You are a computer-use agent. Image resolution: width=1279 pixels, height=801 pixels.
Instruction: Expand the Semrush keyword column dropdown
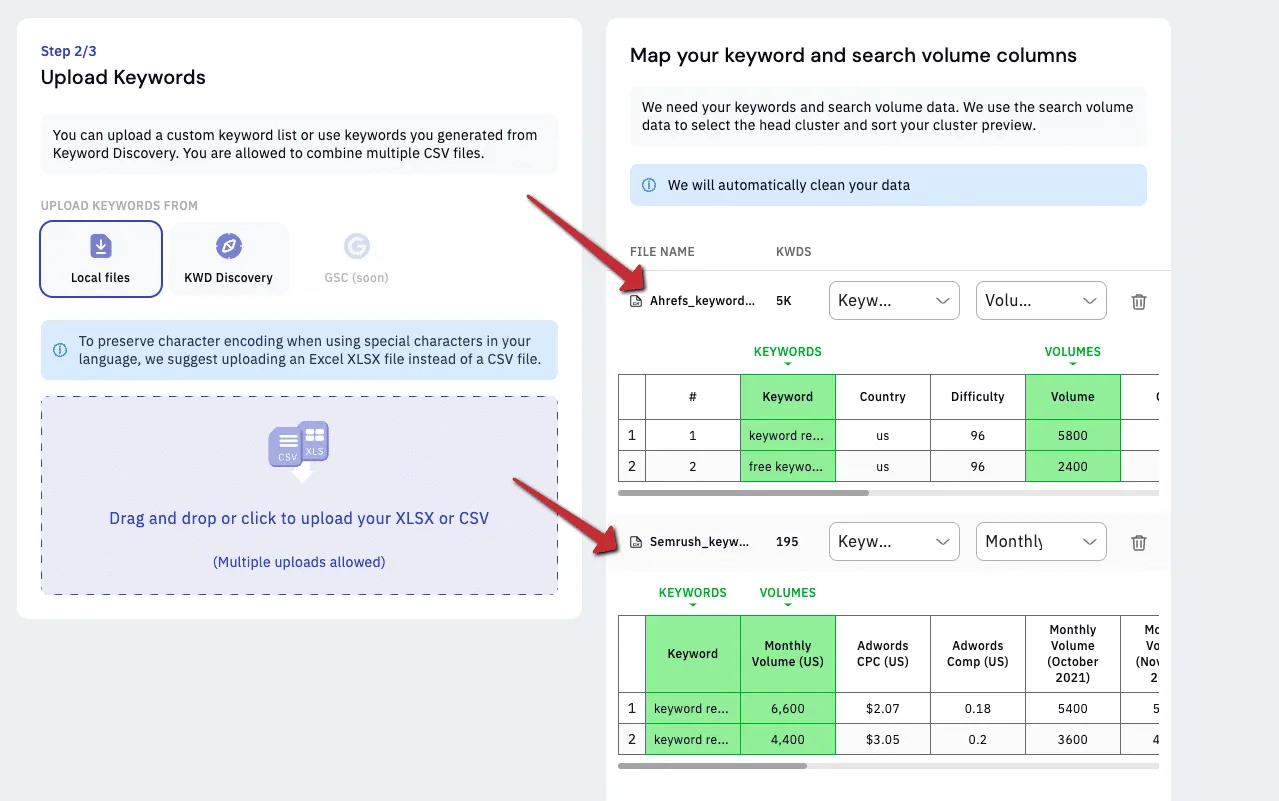pos(894,542)
